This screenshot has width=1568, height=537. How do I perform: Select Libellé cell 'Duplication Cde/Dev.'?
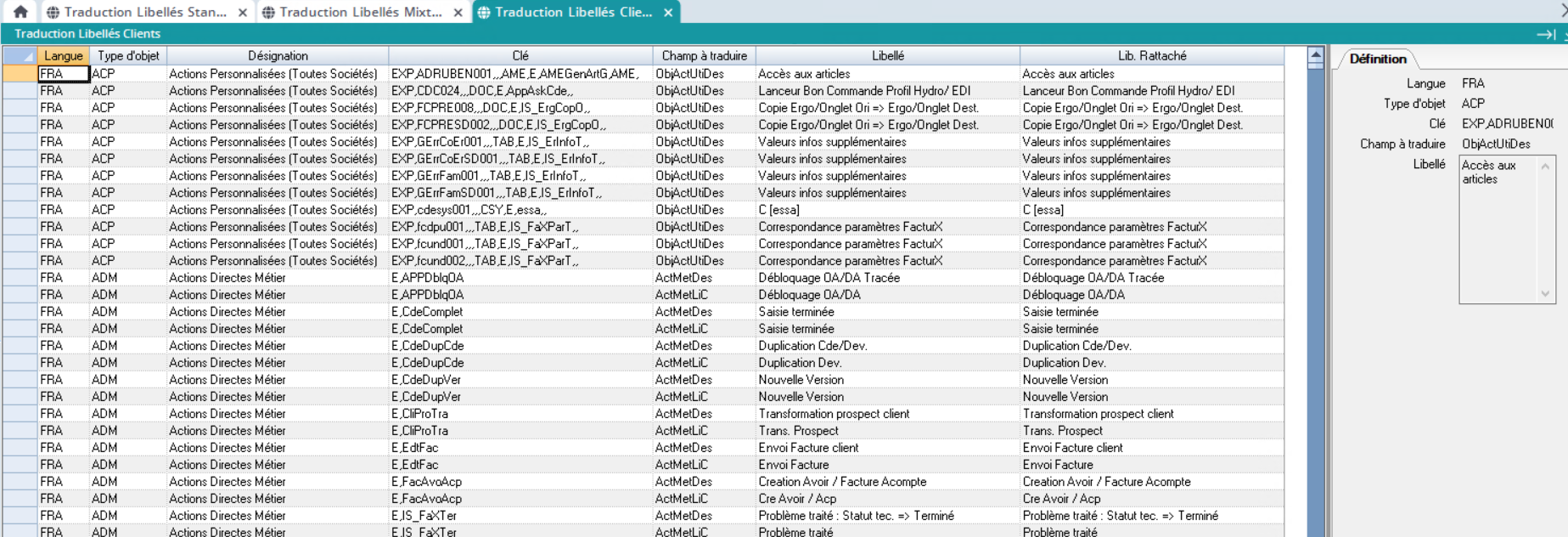[887, 346]
